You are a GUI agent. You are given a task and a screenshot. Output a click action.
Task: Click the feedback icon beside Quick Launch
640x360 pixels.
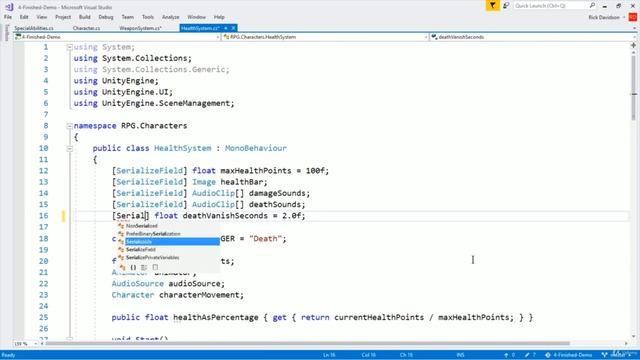click(x=506, y=5)
